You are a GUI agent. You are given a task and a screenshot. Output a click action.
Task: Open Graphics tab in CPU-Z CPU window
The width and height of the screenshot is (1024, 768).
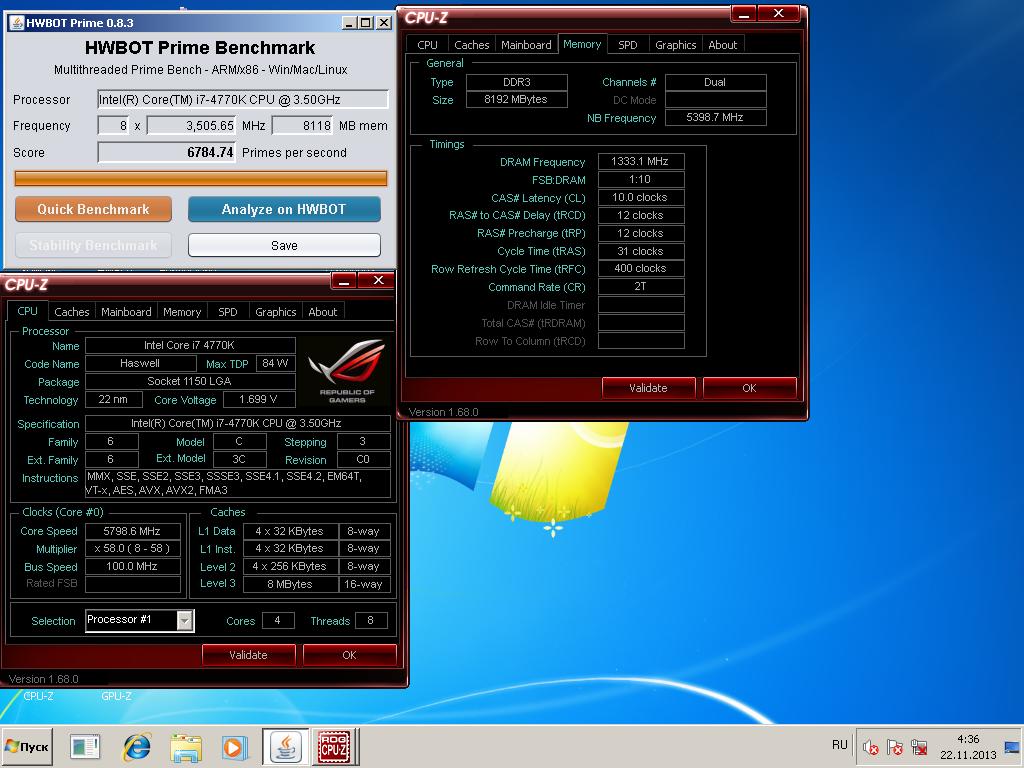pyautogui.click(x=276, y=312)
